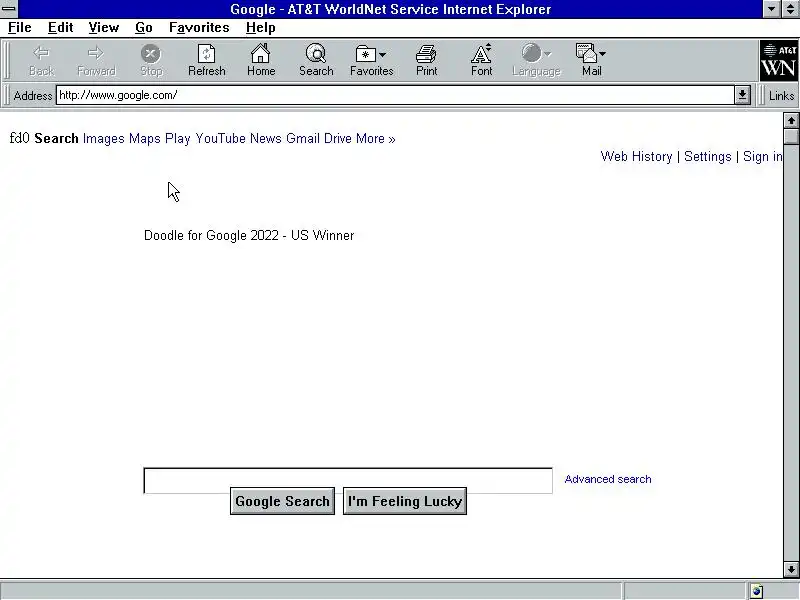
Task: Expand the Favorites toolbar dropdown arrow
Action: coord(383,54)
